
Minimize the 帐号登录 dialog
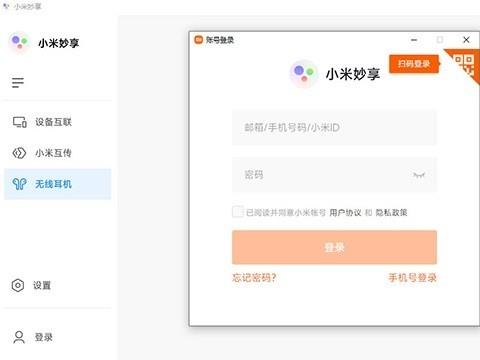coord(414,40)
